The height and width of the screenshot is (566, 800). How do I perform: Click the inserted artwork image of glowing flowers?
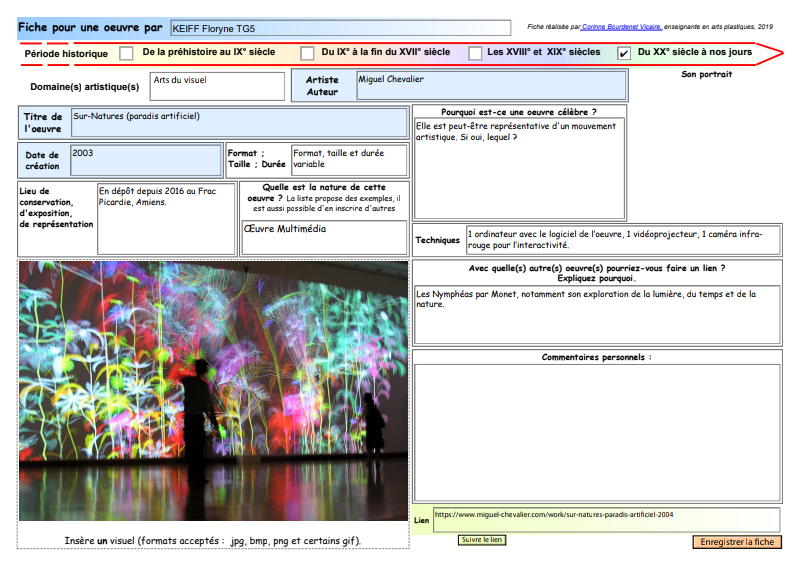click(213, 391)
